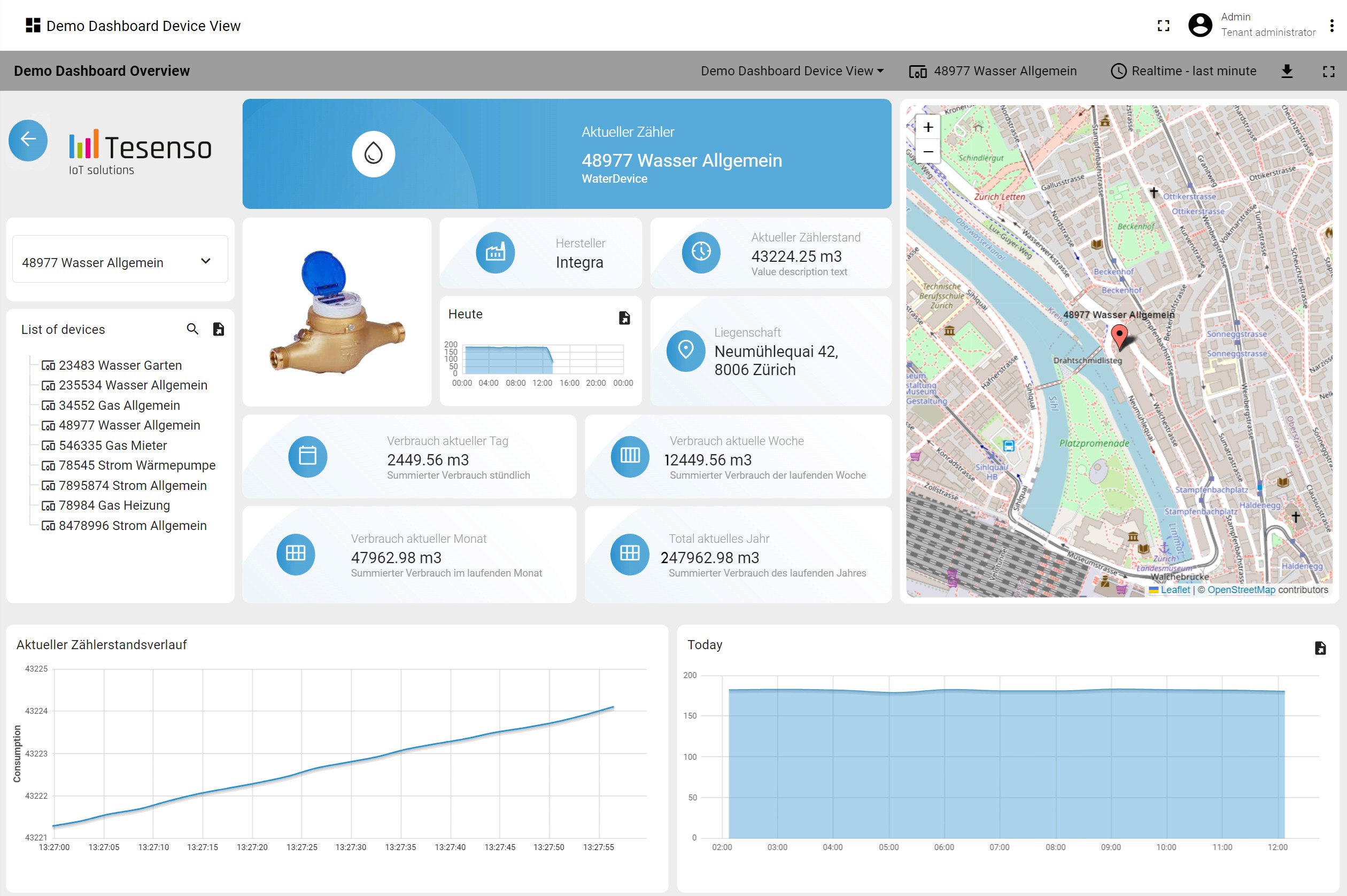Click the blue back arrow button

point(28,139)
